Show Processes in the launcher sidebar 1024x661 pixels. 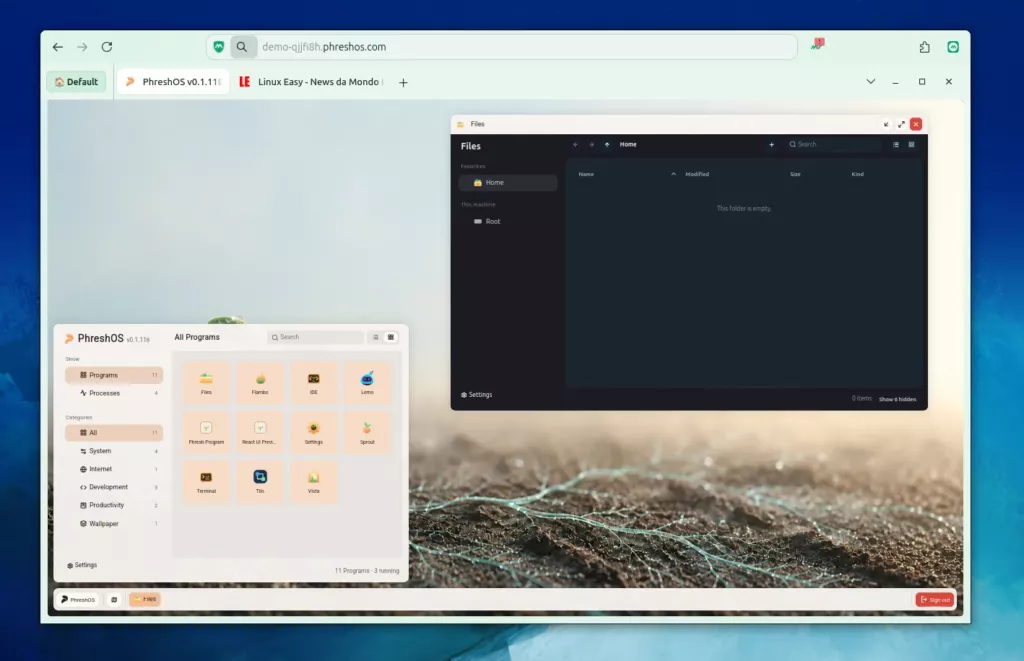(x=114, y=393)
